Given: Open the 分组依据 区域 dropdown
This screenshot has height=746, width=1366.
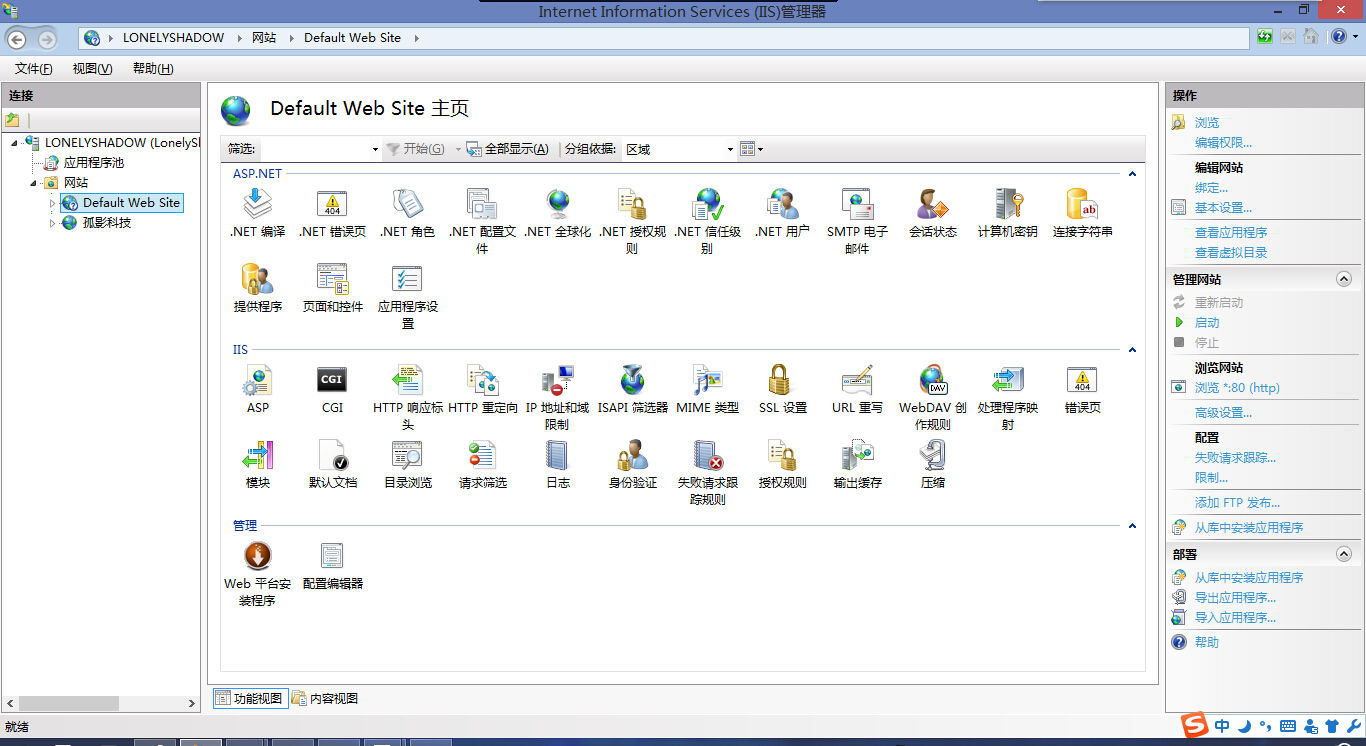Looking at the screenshot, I should pyautogui.click(x=679, y=149).
